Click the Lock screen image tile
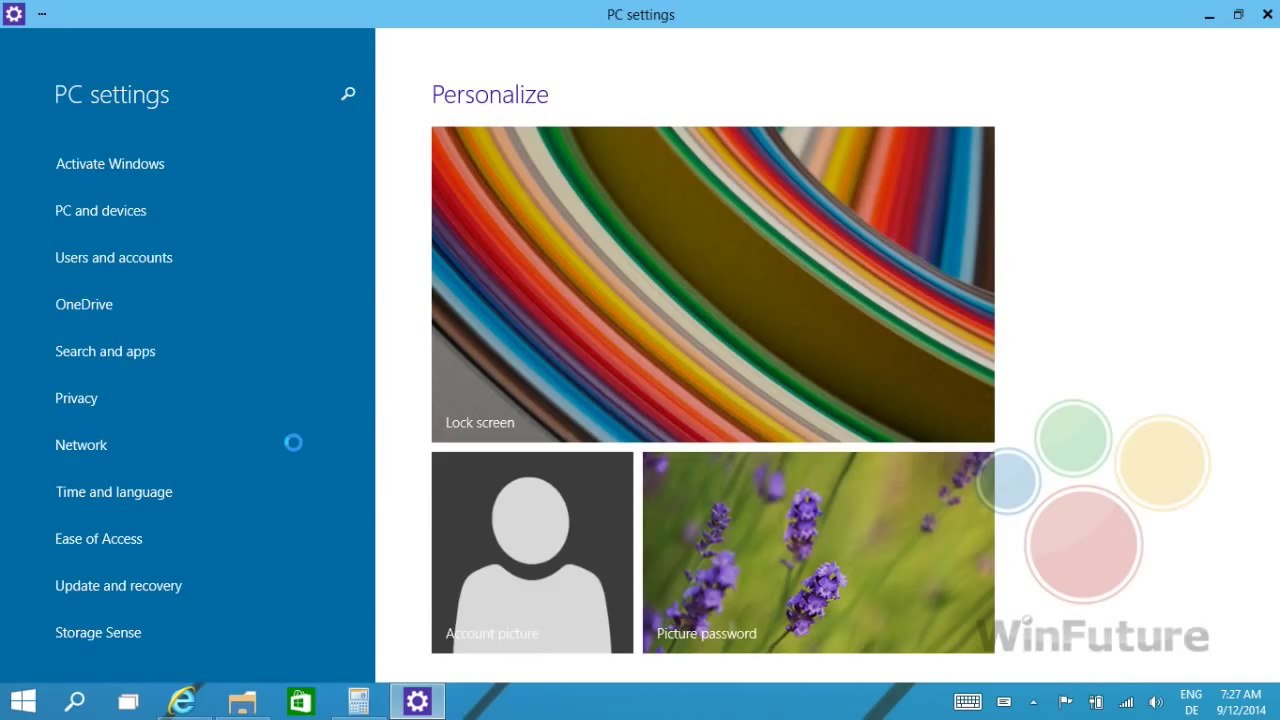This screenshot has height=720, width=1280. [x=713, y=284]
